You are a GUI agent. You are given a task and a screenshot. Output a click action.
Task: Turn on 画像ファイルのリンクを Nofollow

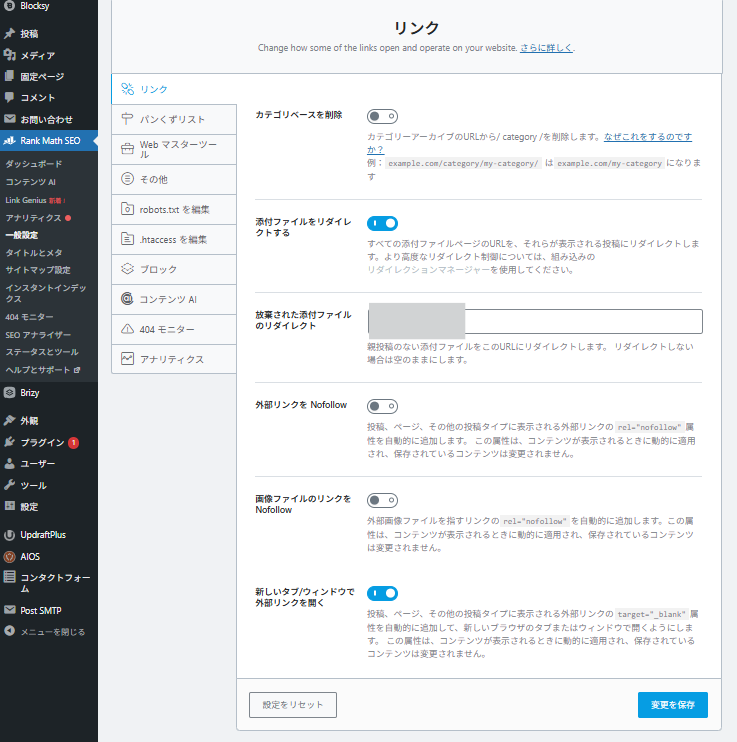click(382, 500)
